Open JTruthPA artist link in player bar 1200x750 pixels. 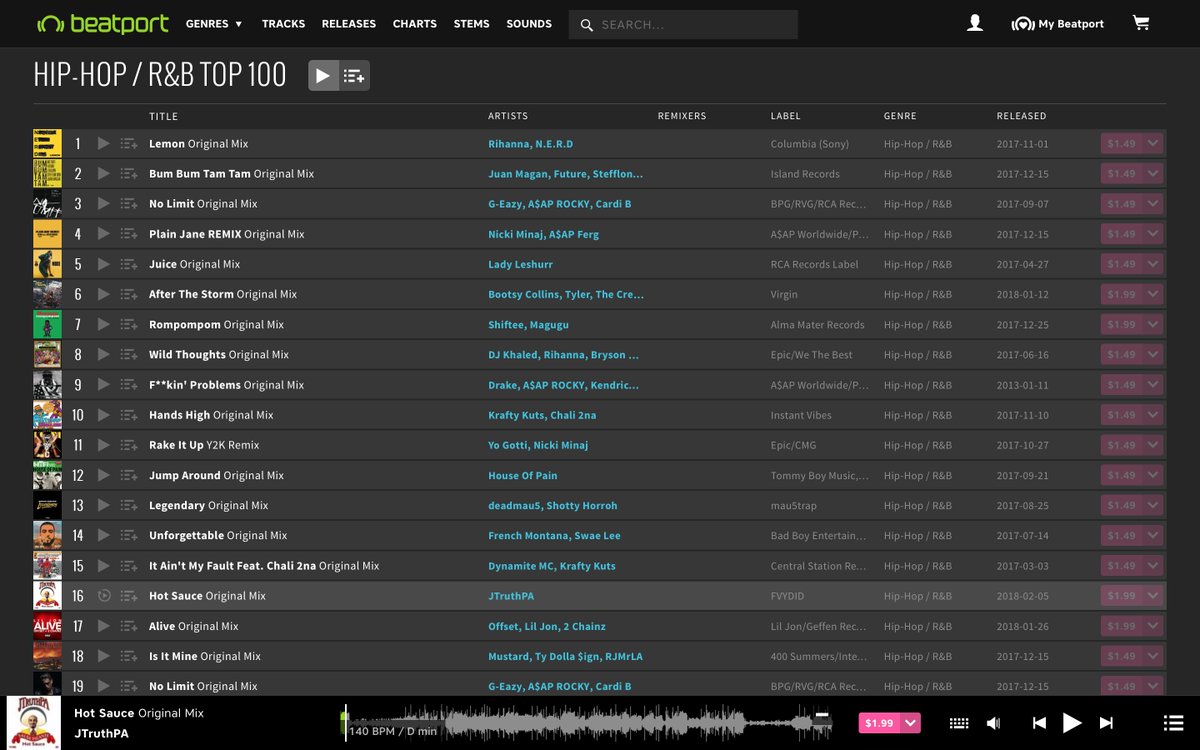pos(101,733)
